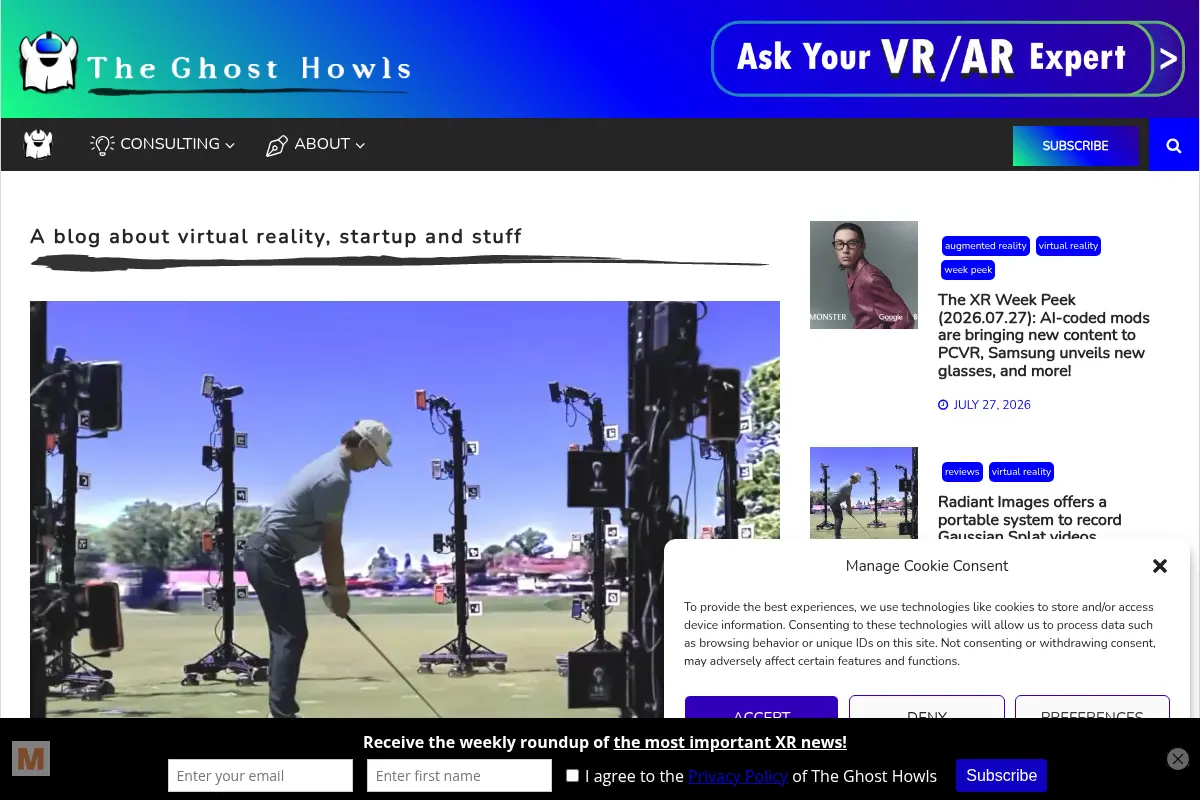Select the augmented reality tag

point(986,246)
